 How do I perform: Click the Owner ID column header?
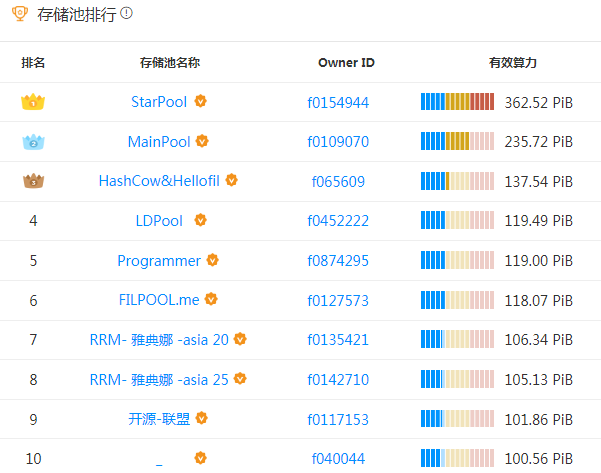(x=346, y=62)
